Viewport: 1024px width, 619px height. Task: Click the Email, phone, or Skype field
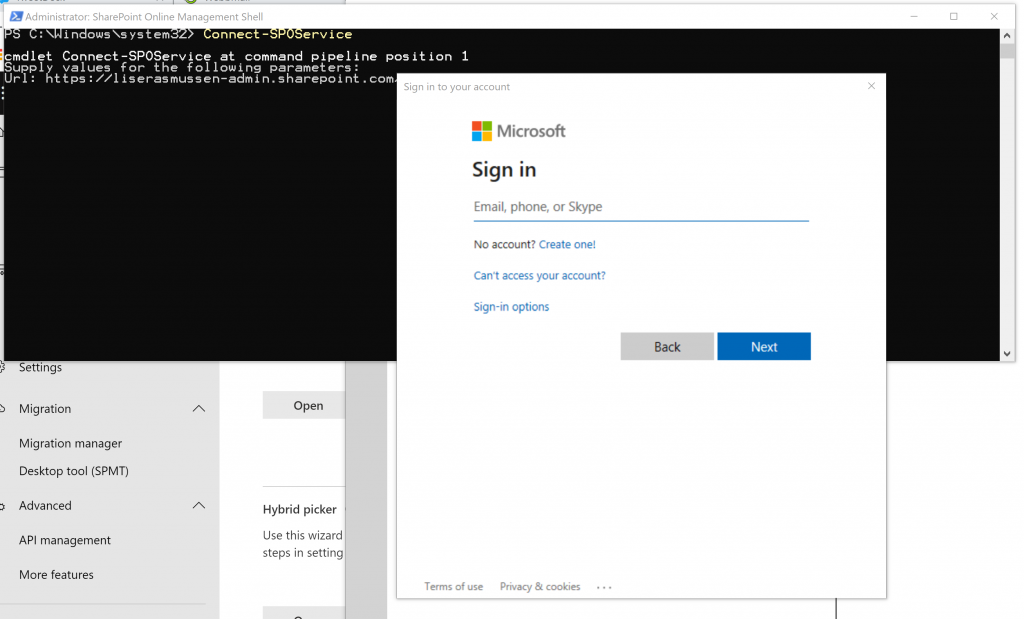(x=641, y=207)
